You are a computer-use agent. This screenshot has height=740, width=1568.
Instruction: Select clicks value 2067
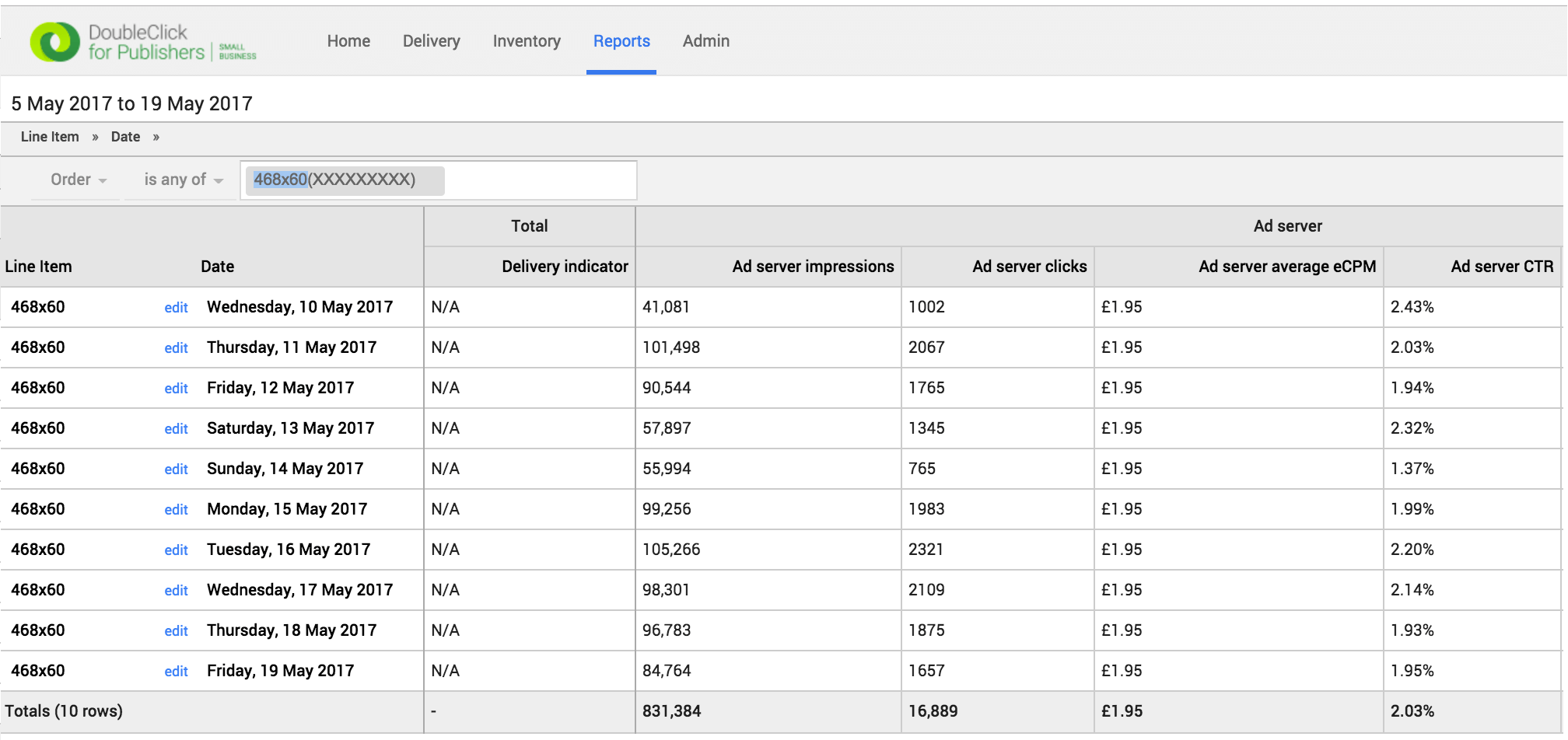pyautogui.click(x=926, y=347)
